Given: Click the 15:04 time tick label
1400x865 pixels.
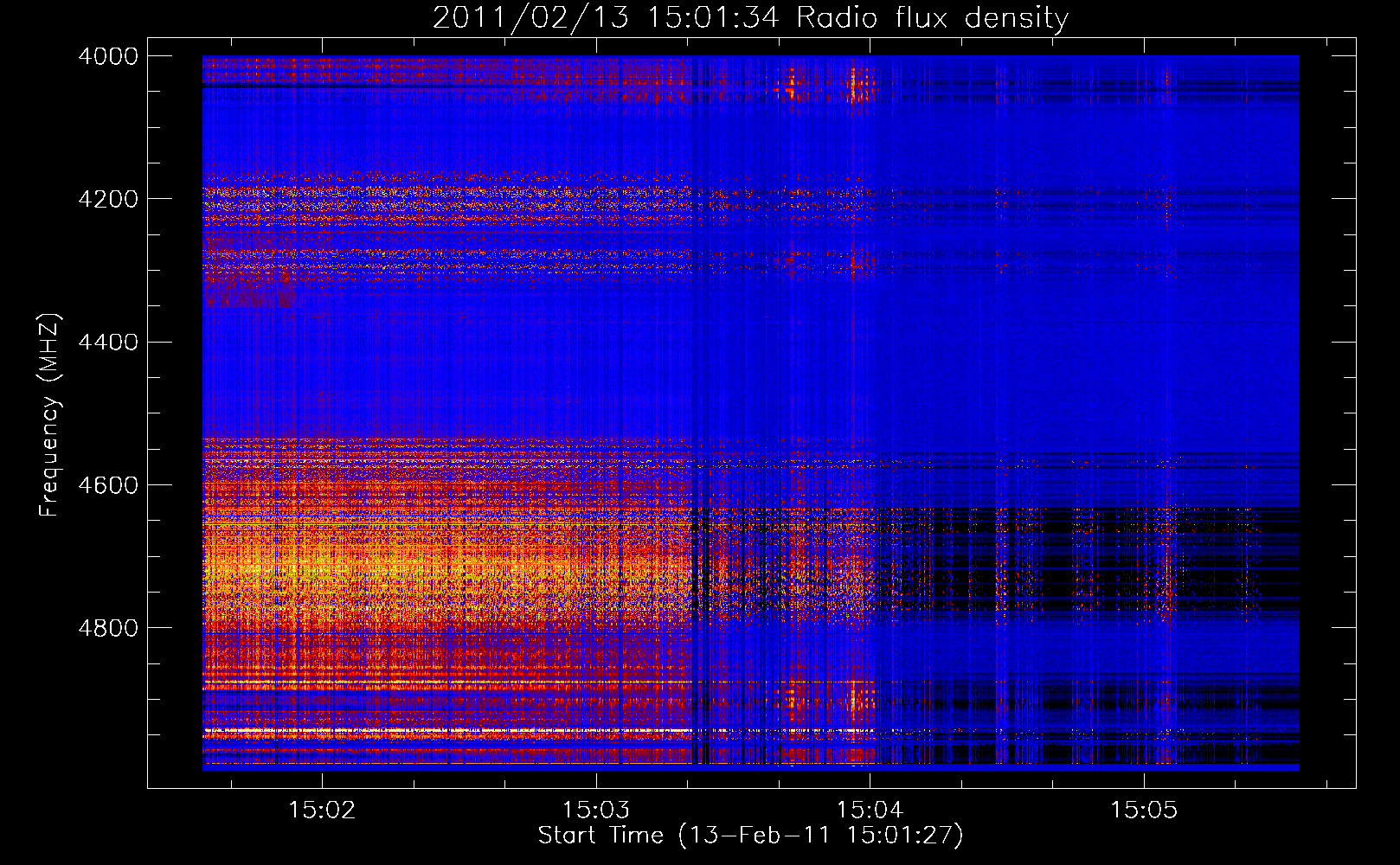Looking at the screenshot, I should tap(870, 811).
